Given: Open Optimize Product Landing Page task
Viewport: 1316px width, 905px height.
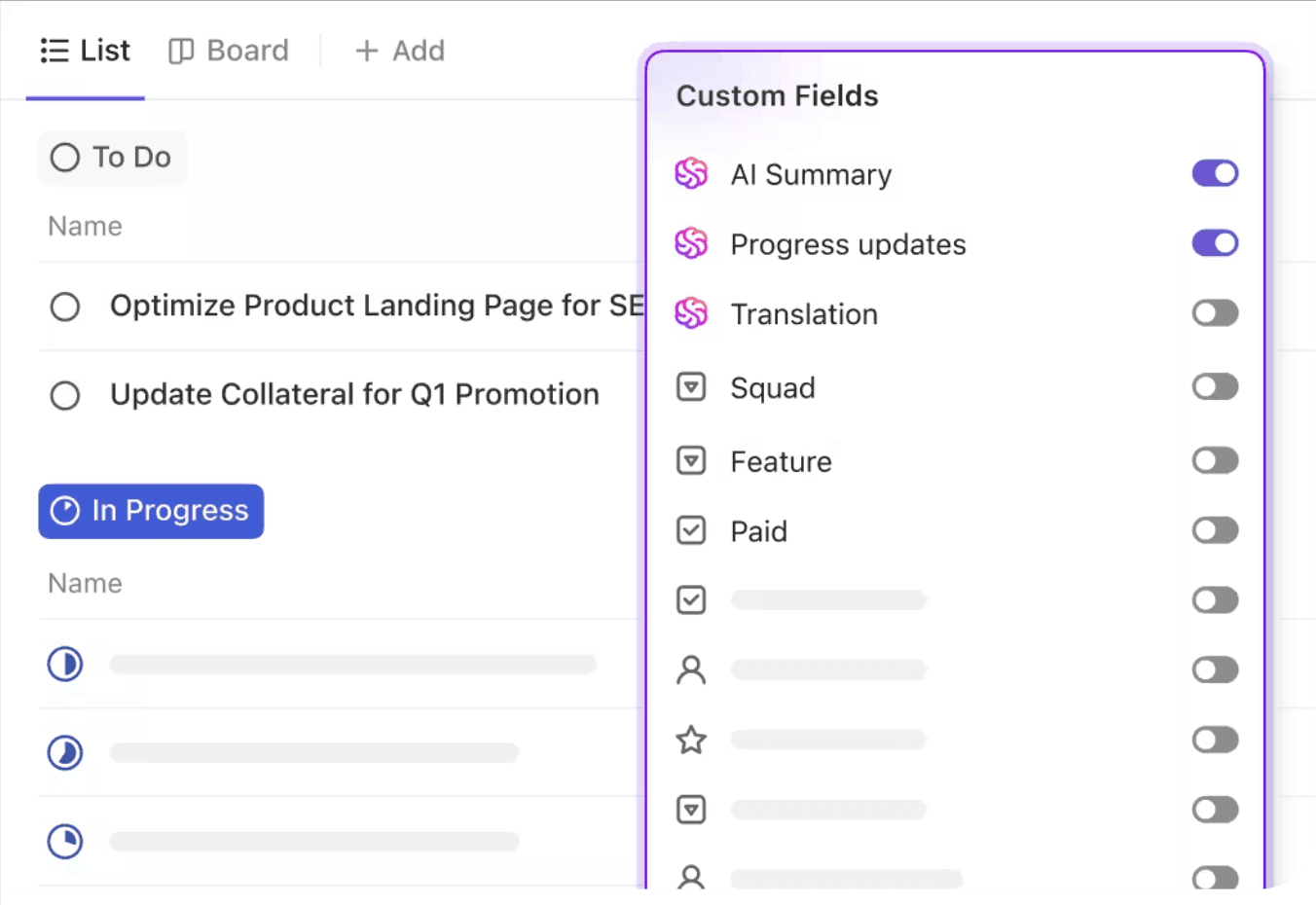Looking at the screenshot, I should tap(377, 306).
